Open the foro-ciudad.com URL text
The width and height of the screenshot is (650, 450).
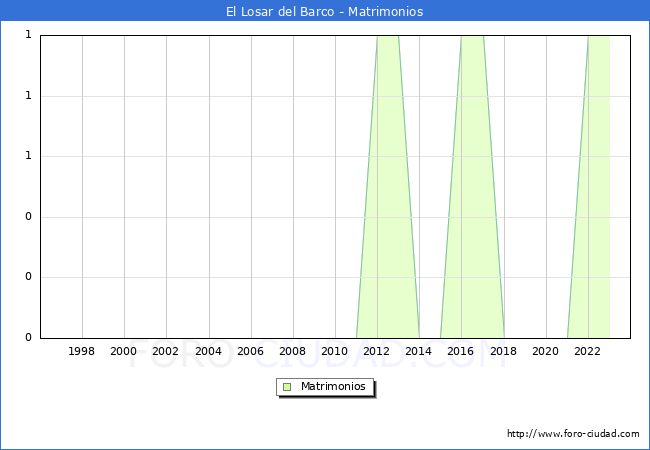click(x=573, y=434)
